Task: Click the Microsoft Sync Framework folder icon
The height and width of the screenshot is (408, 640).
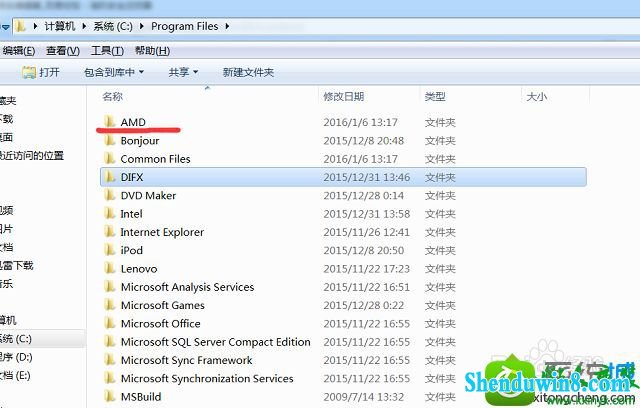Action: [109, 359]
